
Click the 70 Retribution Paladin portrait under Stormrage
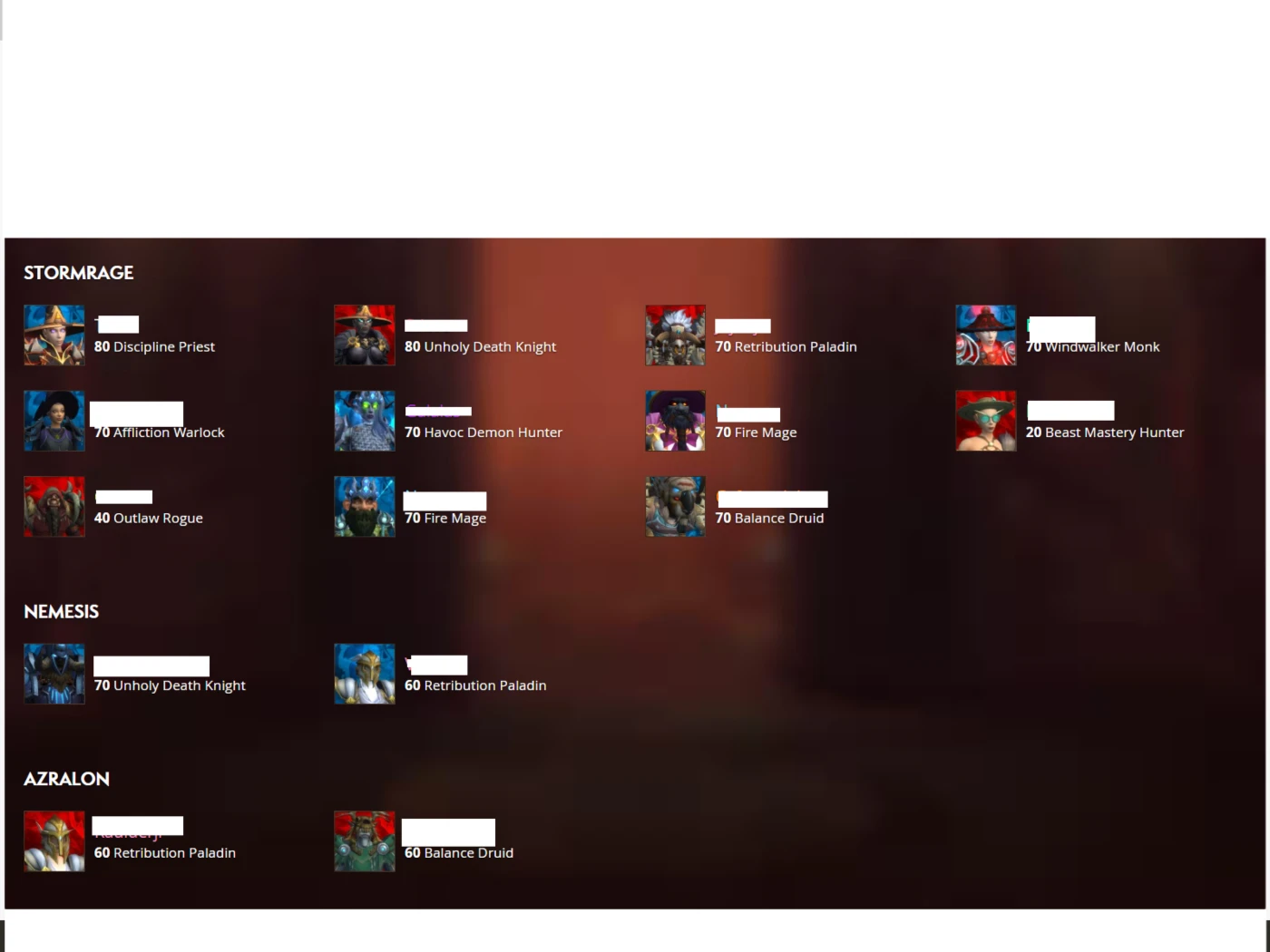pyautogui.click(x=675, y=335)
